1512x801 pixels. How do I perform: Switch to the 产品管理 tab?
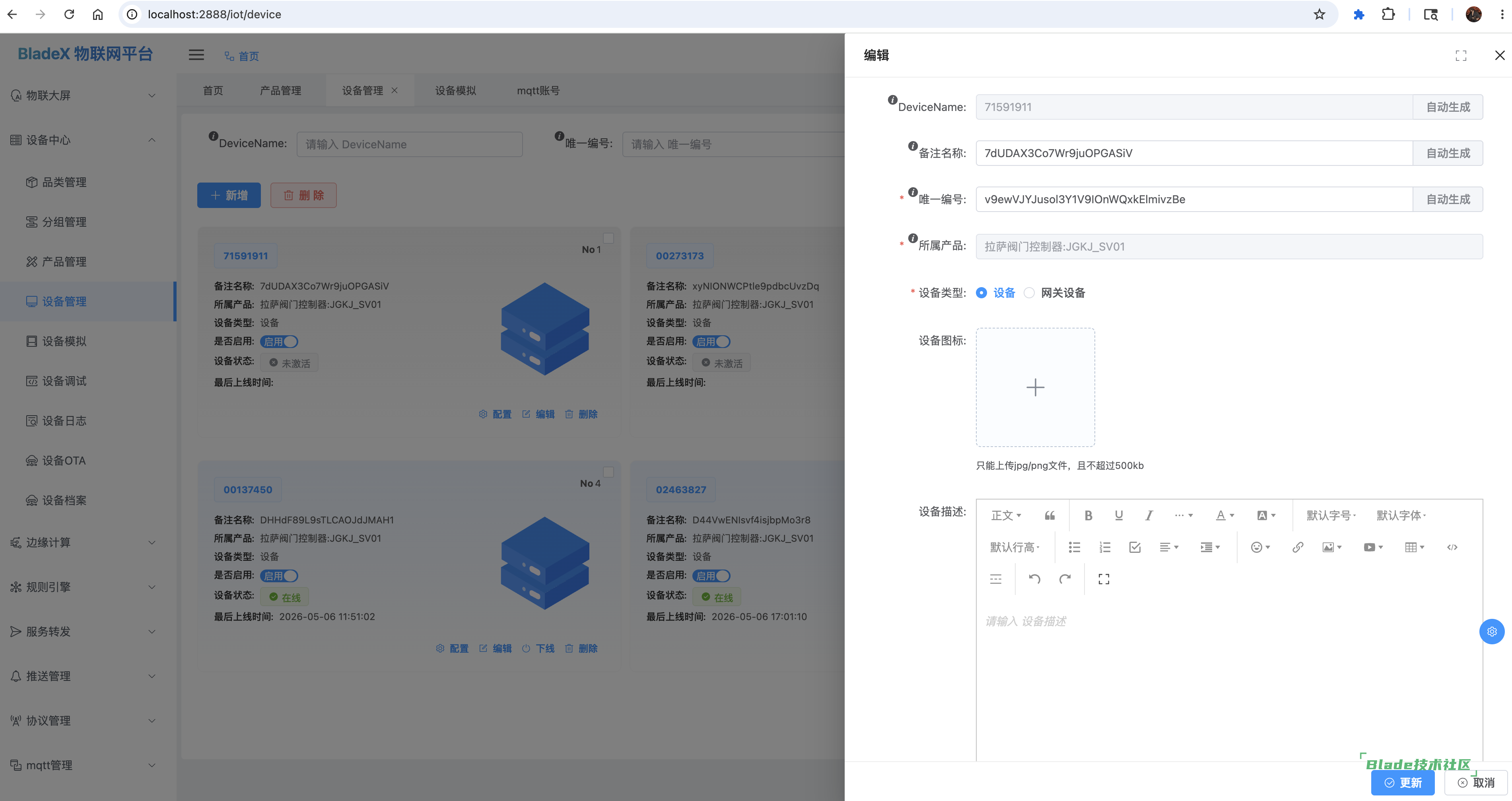[x=280, y=90]
